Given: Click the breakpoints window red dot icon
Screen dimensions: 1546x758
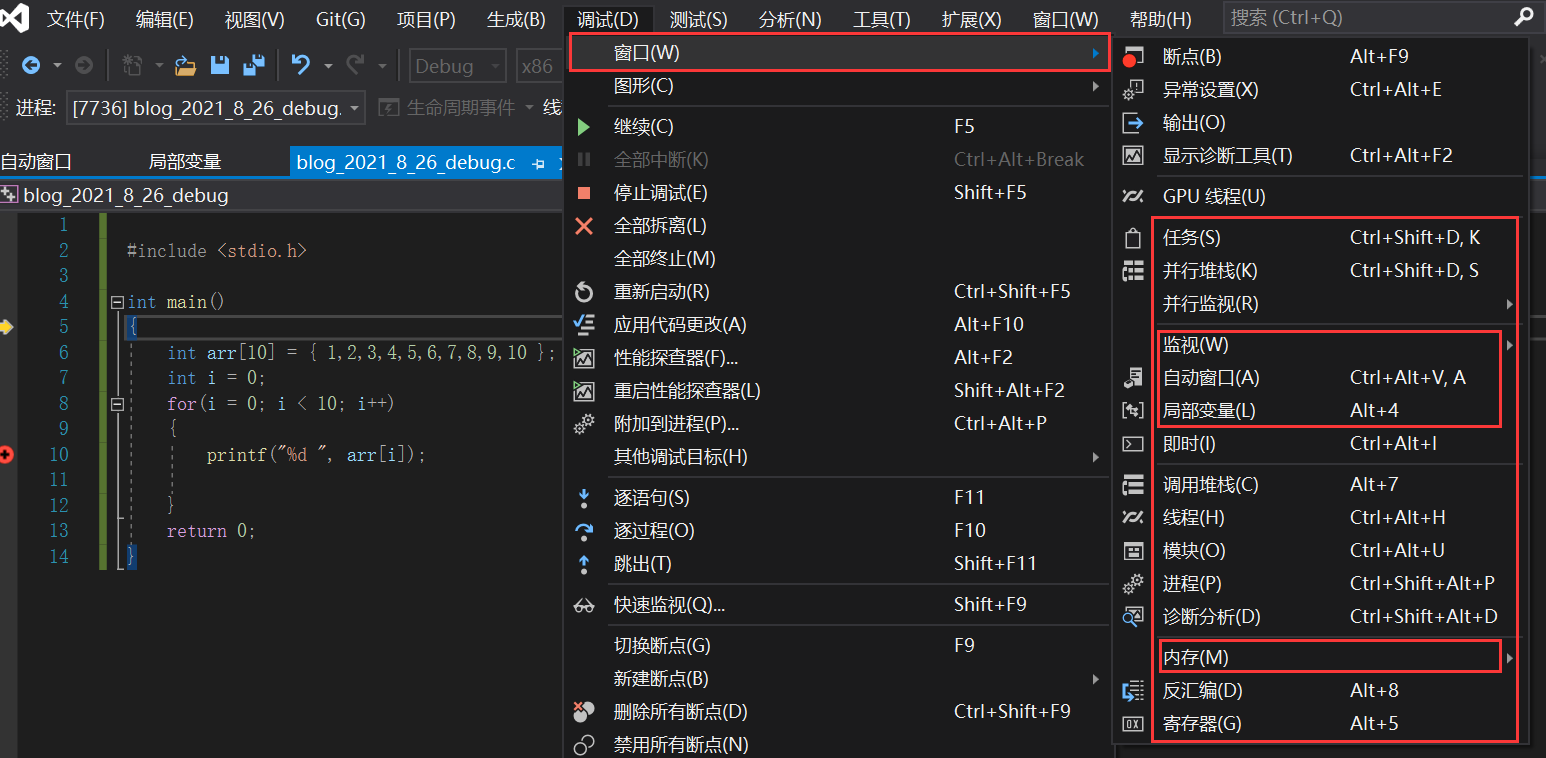Looking at the screenshot, I should (x=1132, y=57).
